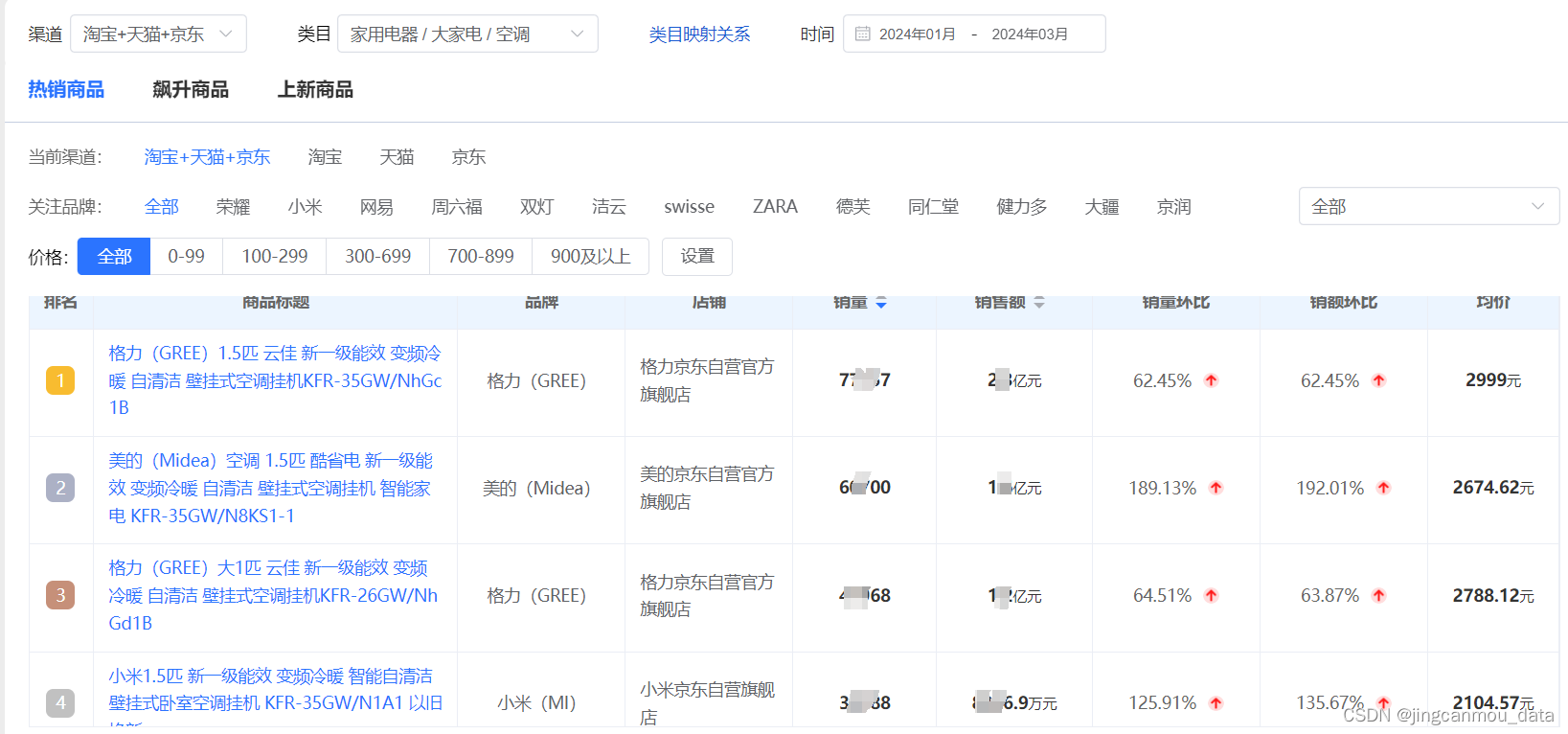Select the 天猫 channel filter

(x=397, y=156)
